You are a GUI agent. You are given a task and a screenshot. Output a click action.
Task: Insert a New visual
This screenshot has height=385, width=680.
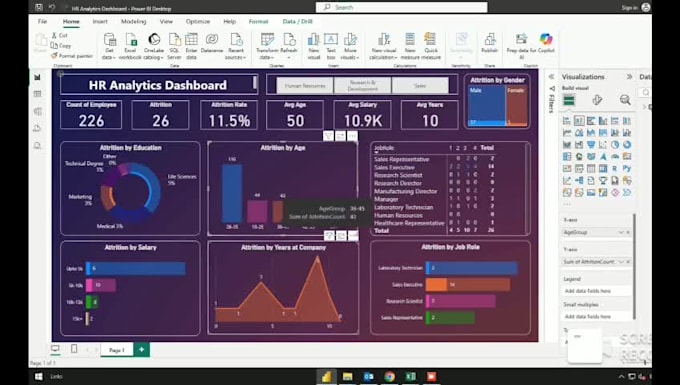coord(314,46)
